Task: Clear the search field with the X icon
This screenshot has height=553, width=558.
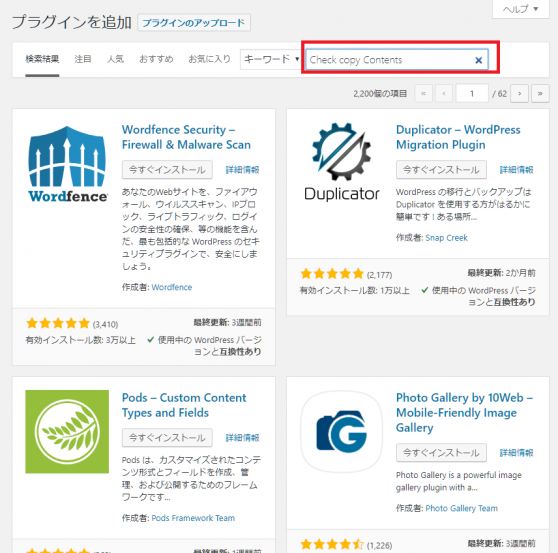Action: pyautogui.click(x=479, y=60)
